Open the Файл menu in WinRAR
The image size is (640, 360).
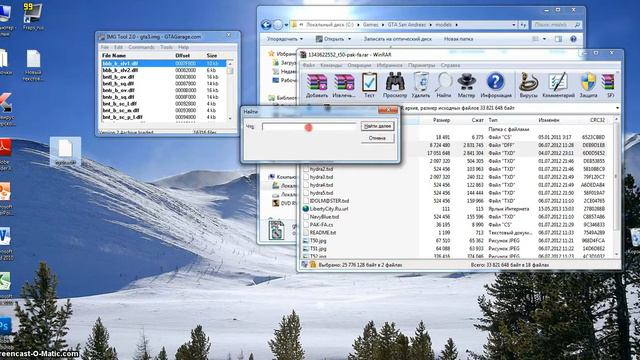click(308, 65)
